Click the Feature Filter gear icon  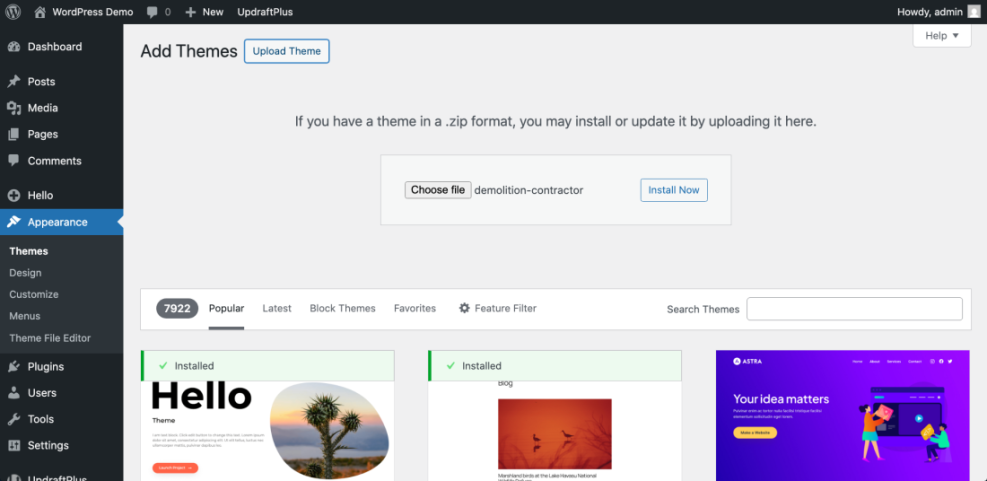[465, 308]
